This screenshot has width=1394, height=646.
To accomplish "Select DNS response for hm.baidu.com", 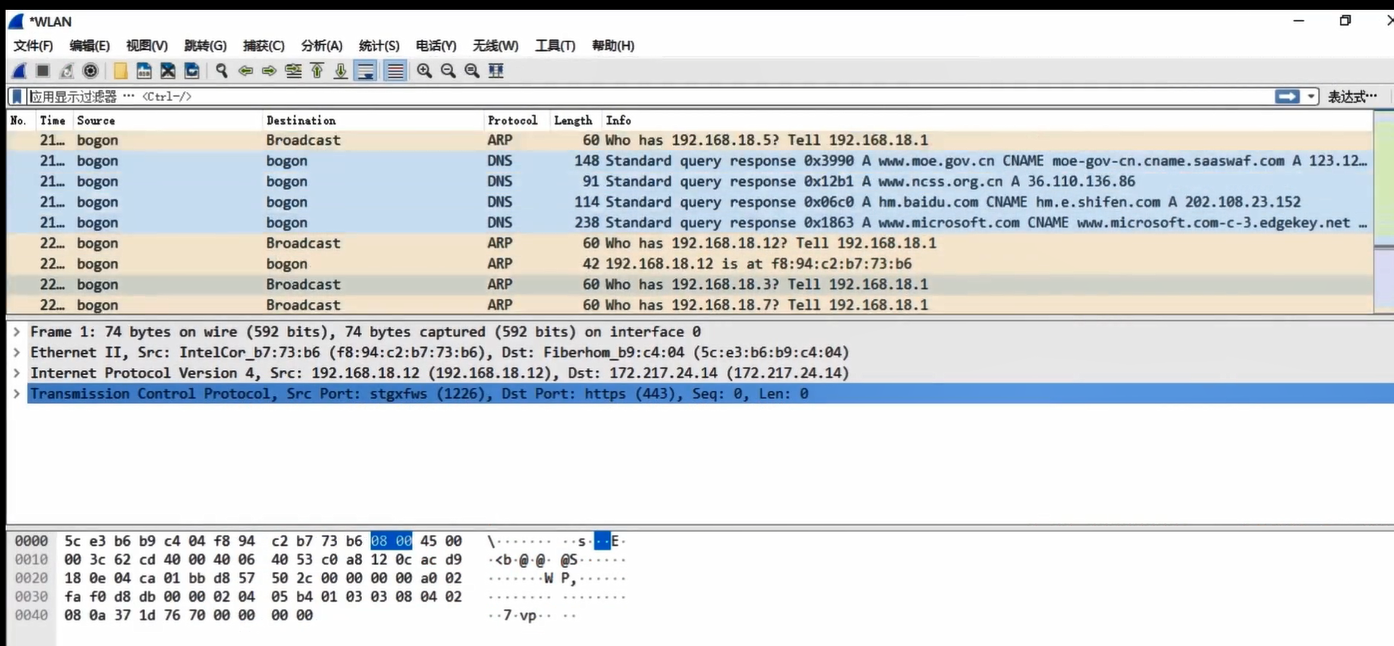I will click(690, 202).
